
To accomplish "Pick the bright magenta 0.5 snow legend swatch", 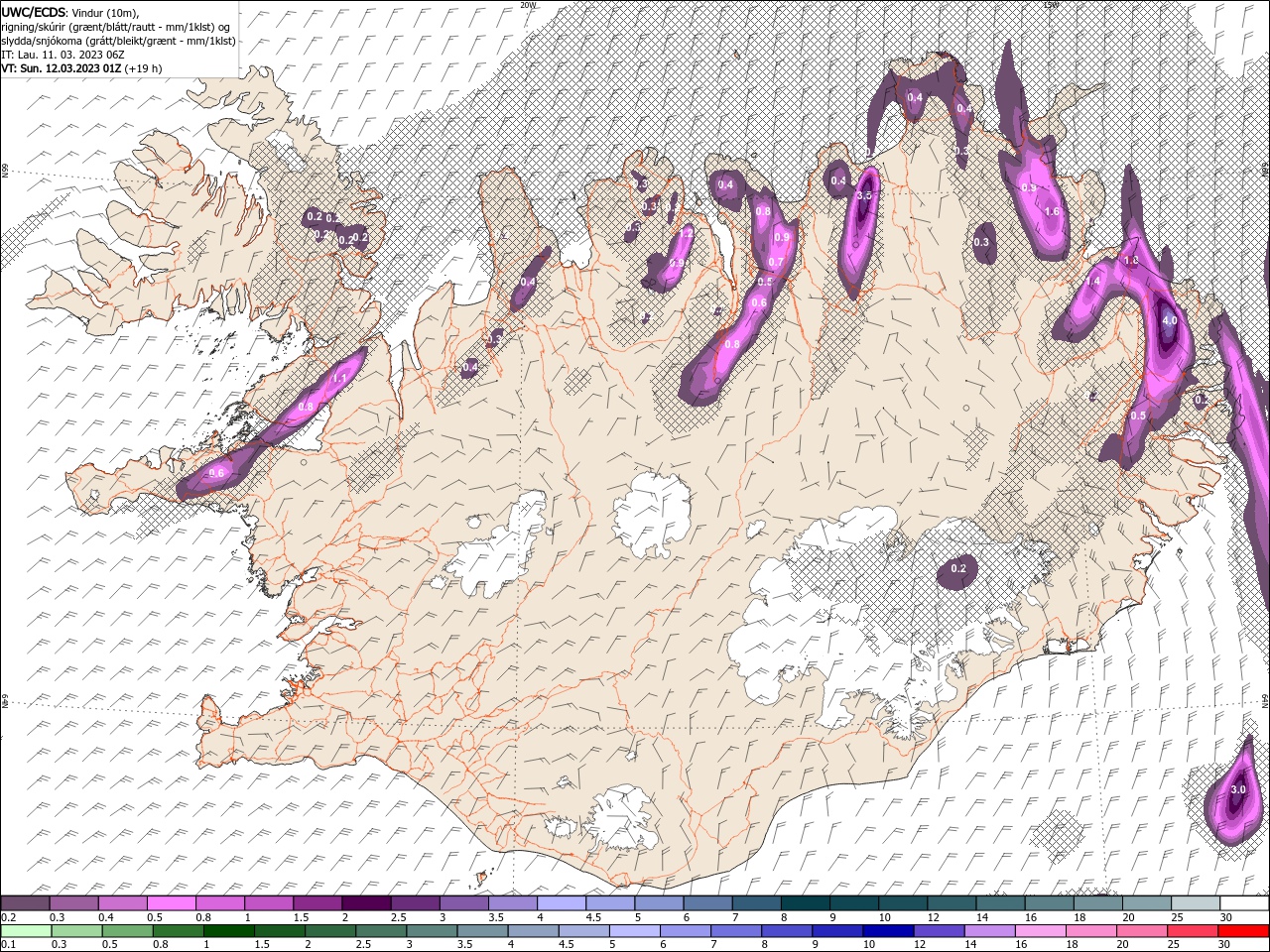I will click(172, 903).
